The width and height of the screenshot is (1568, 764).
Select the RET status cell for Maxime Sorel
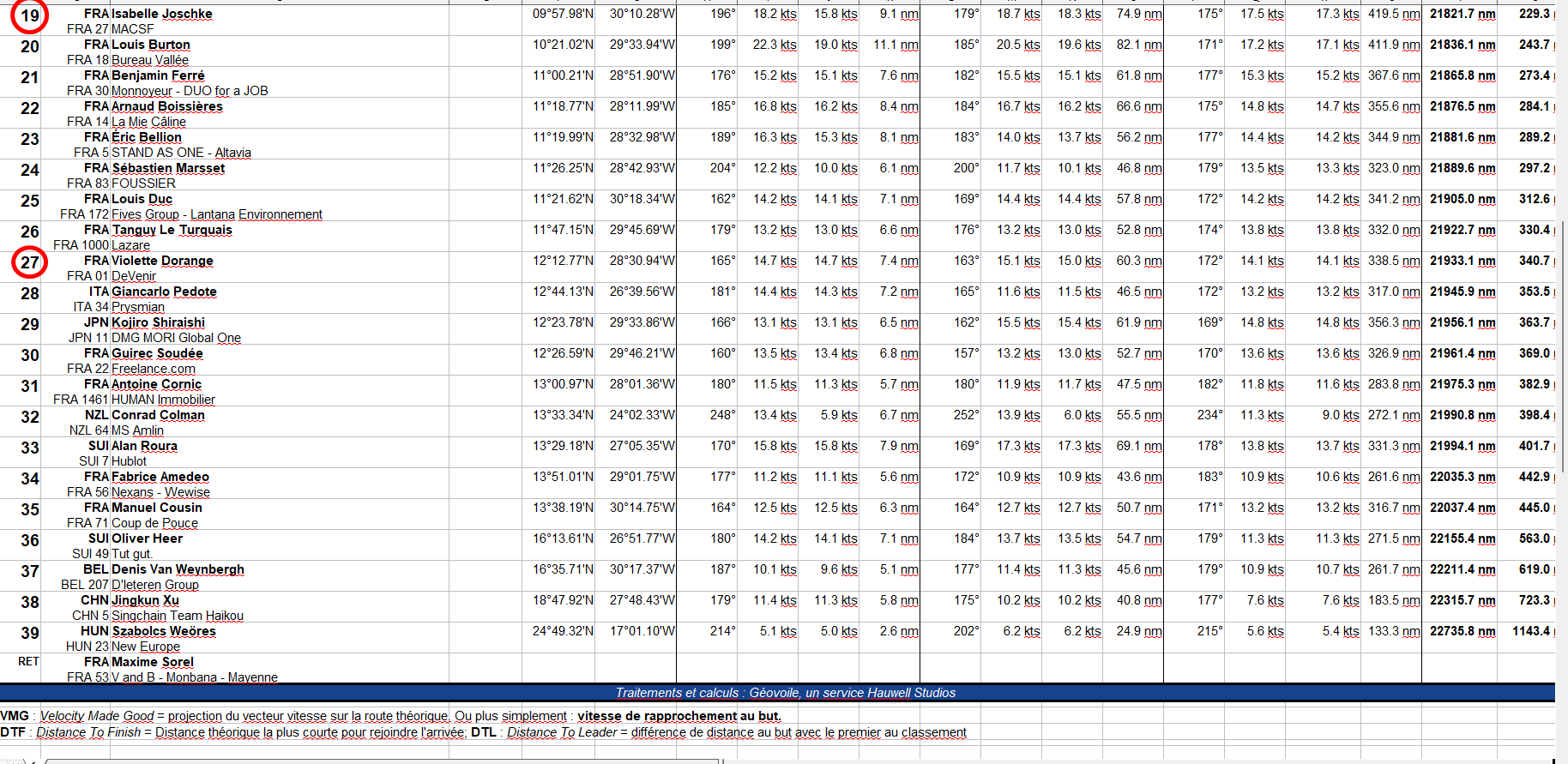tap(28, 661)
